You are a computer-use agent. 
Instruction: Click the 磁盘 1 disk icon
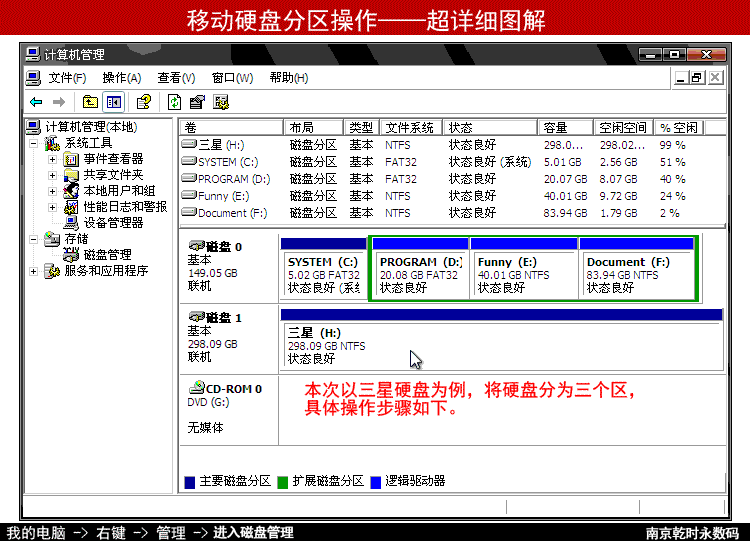click(x=196, y=317)
